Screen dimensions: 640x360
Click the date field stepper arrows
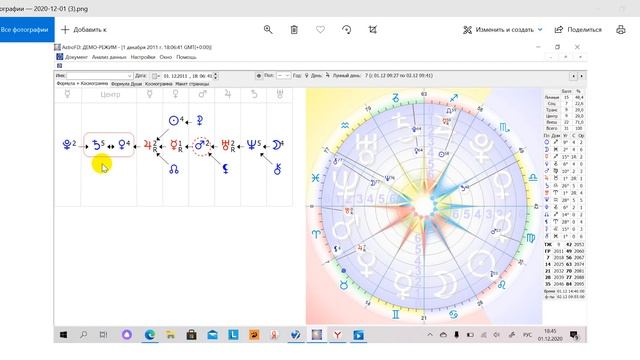pyautogui.click(x=216, y=76)
